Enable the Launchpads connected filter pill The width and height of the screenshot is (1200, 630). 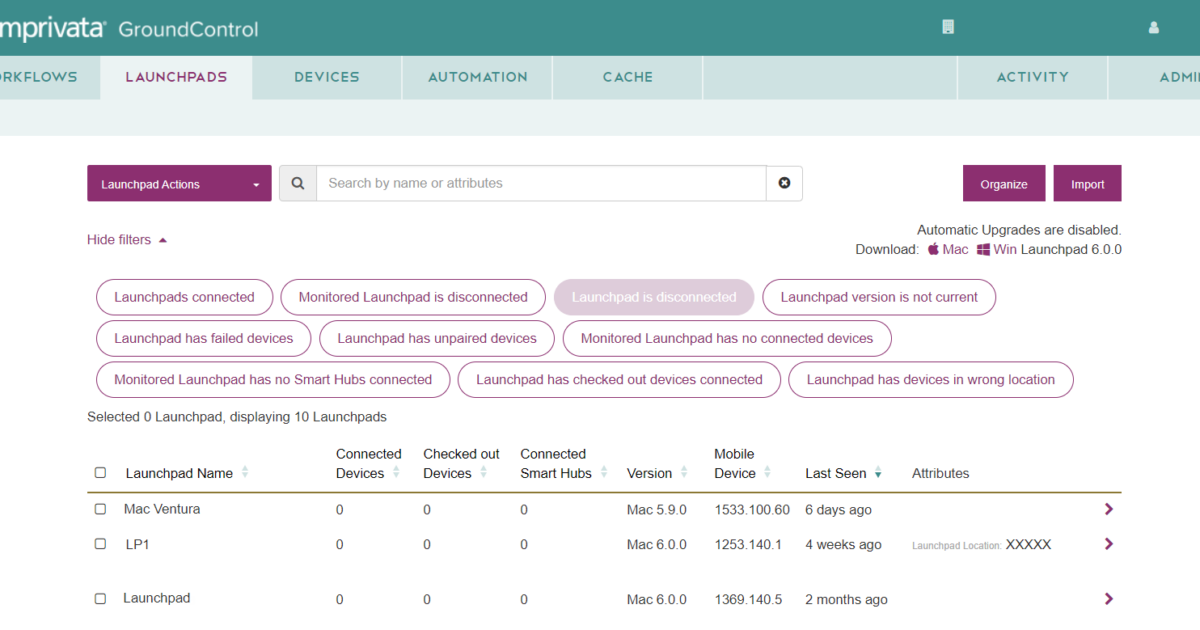184,297
